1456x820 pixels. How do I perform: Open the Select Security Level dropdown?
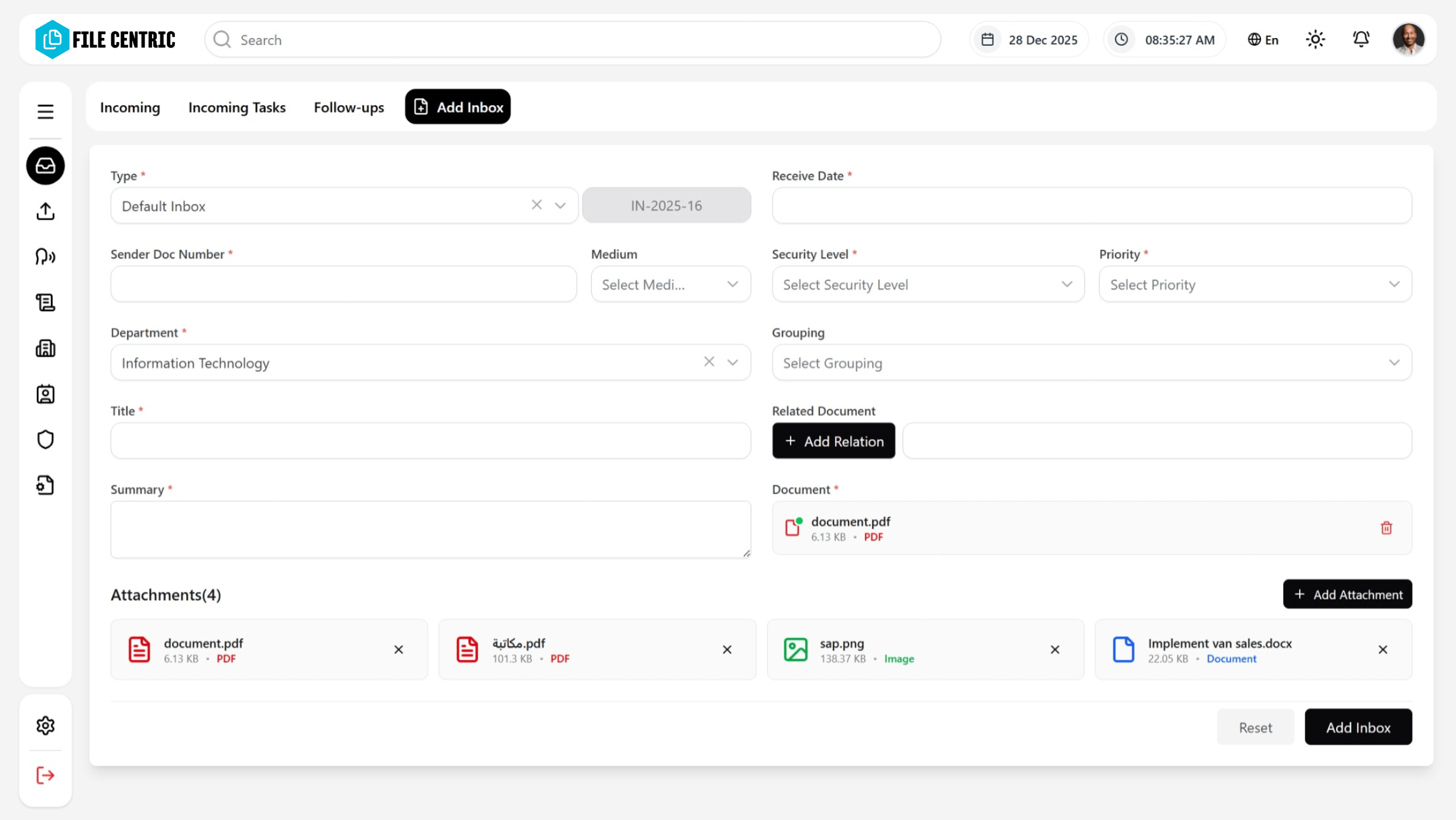click(x=928, y=284)
